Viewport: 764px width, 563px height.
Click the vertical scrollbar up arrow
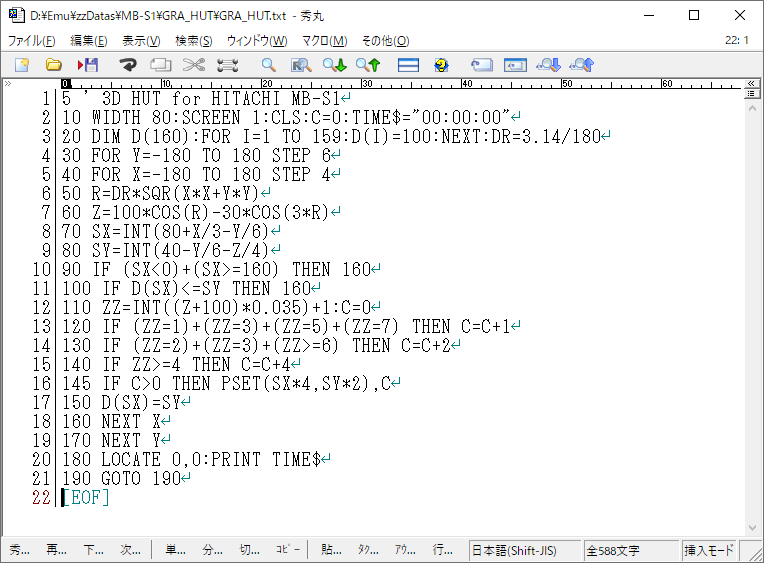coord(752,109)
